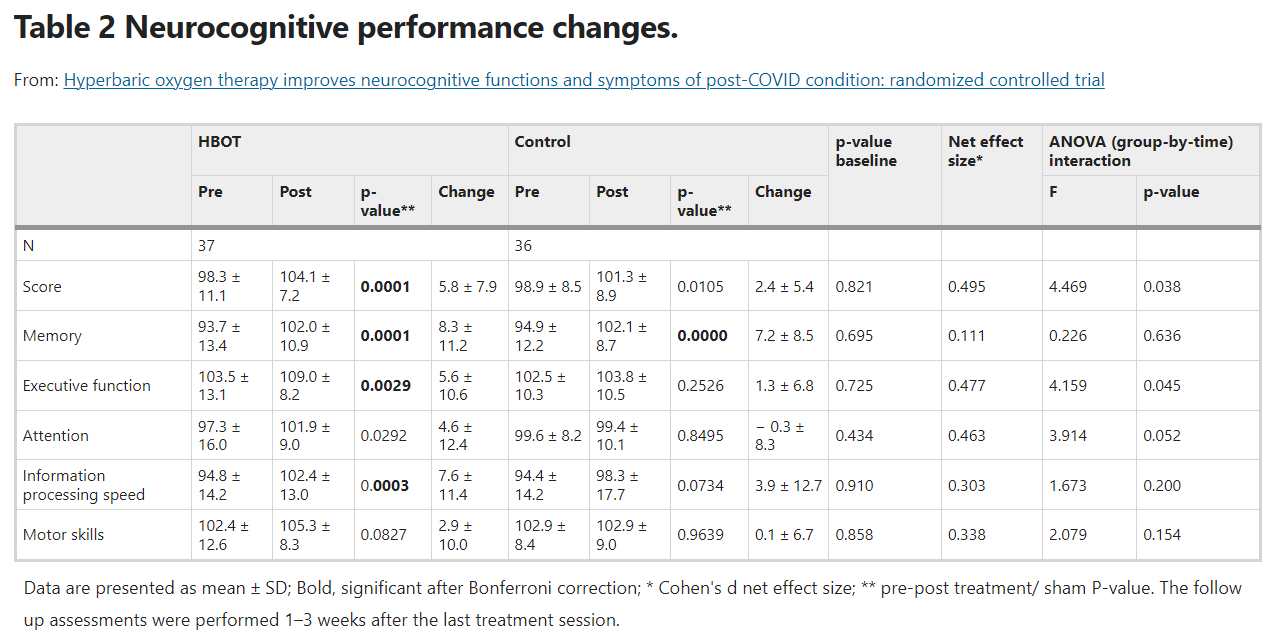Select the Attention F value 3.914

coord(1068,436)
